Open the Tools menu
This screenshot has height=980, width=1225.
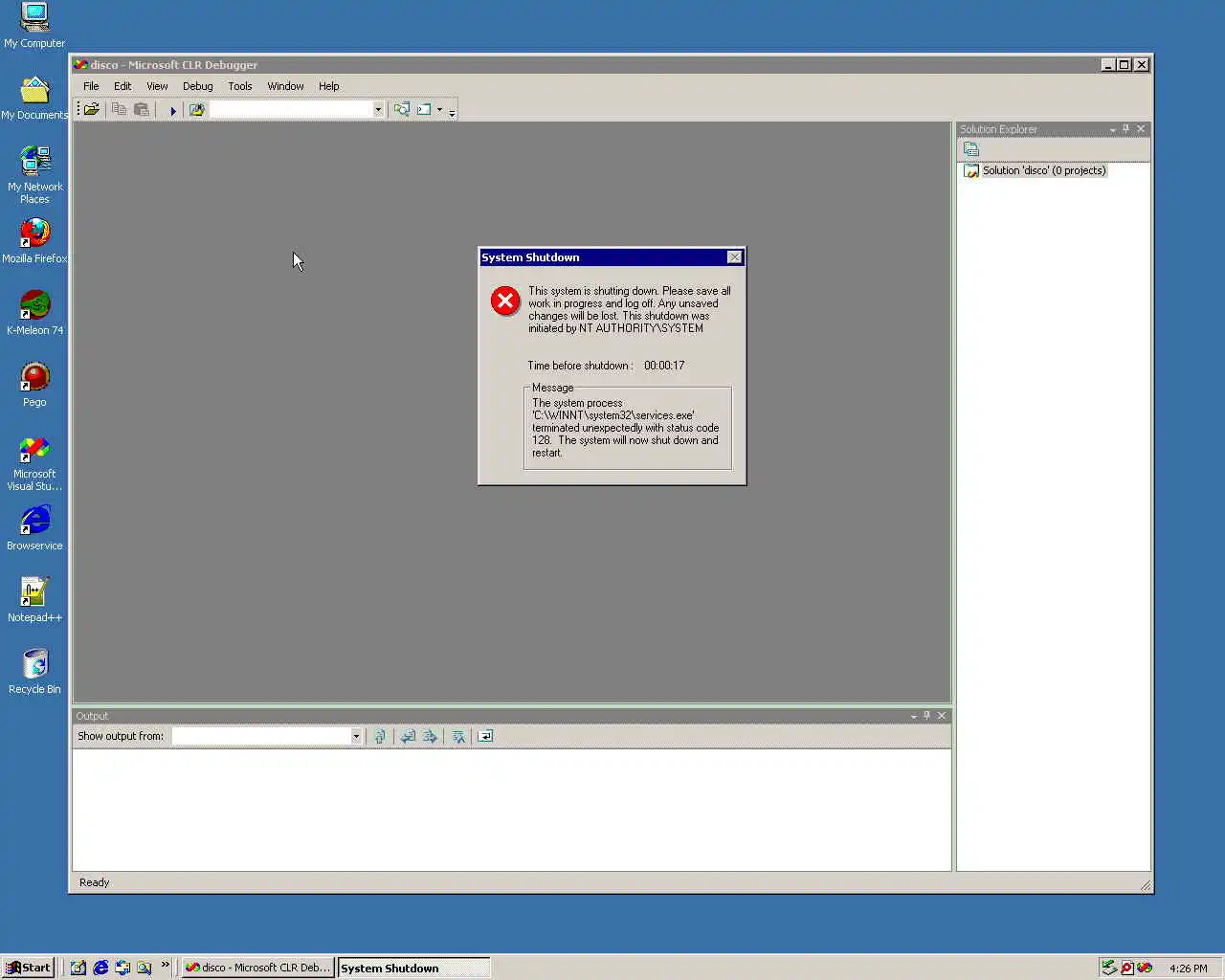(240, 86)
